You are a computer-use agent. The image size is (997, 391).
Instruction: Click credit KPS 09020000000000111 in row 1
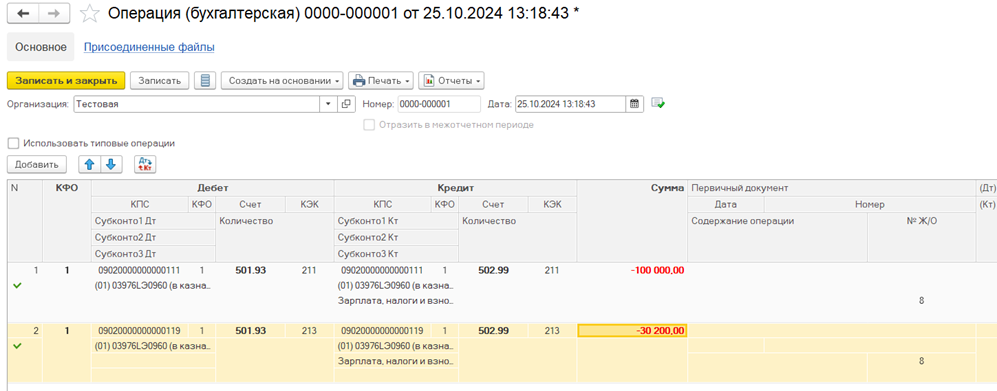pos(382,270)
